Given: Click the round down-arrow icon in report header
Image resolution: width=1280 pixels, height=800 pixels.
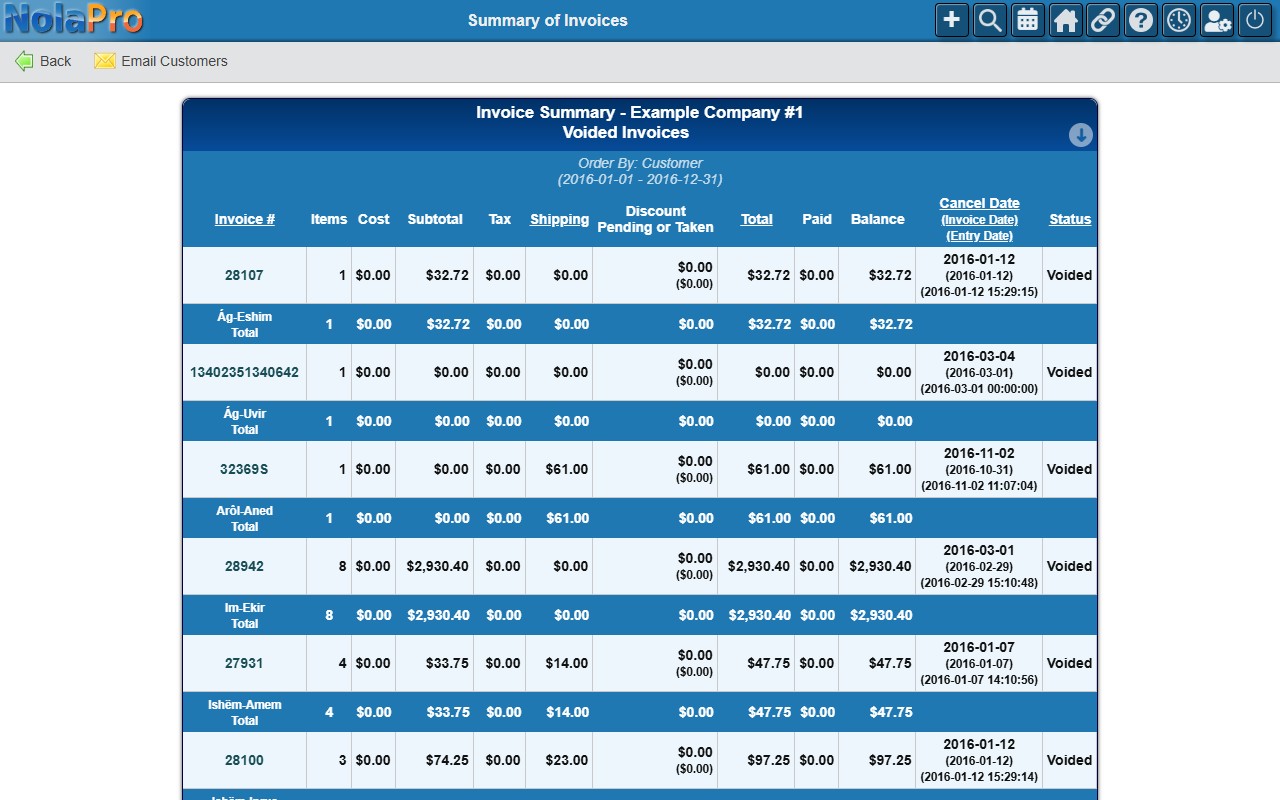Looking at the screenshot, I should point(1081,135).
